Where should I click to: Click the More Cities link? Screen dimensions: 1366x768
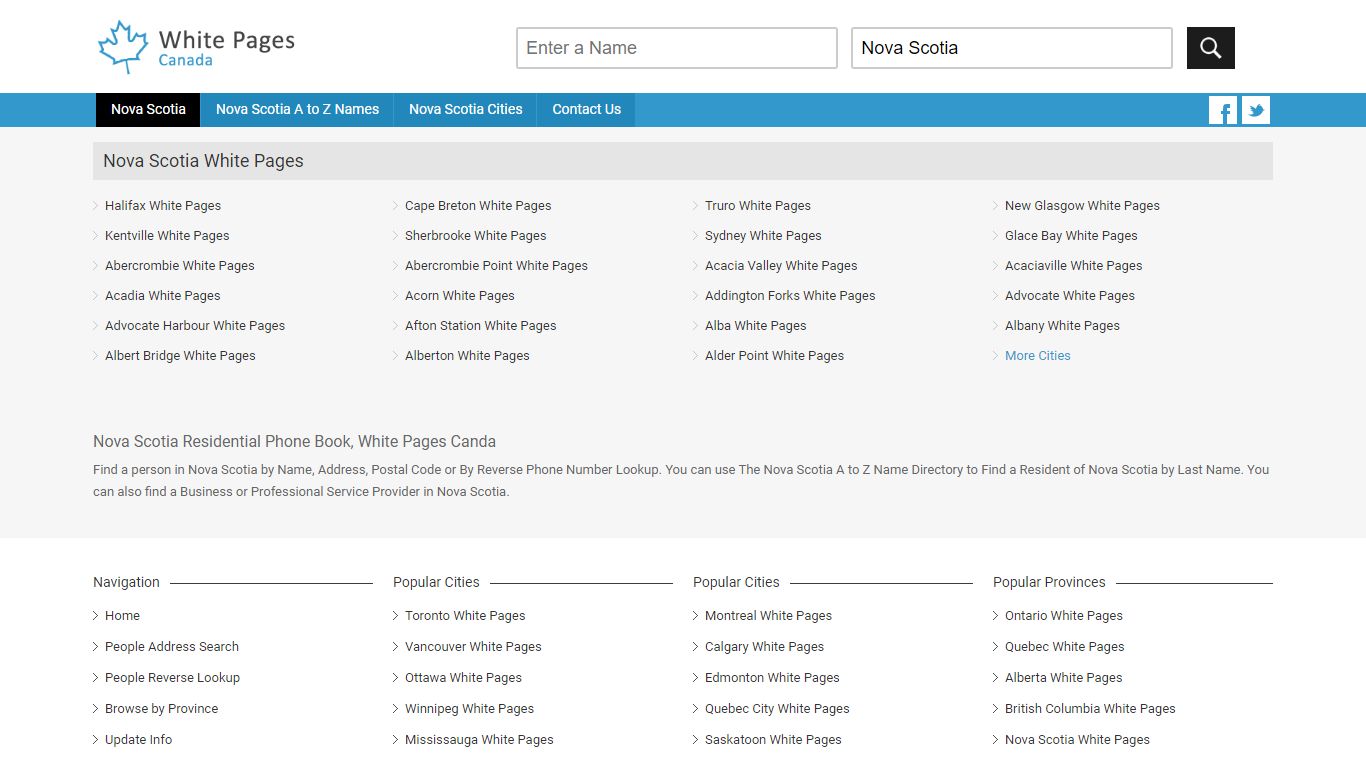click(x=1038, y=356)
